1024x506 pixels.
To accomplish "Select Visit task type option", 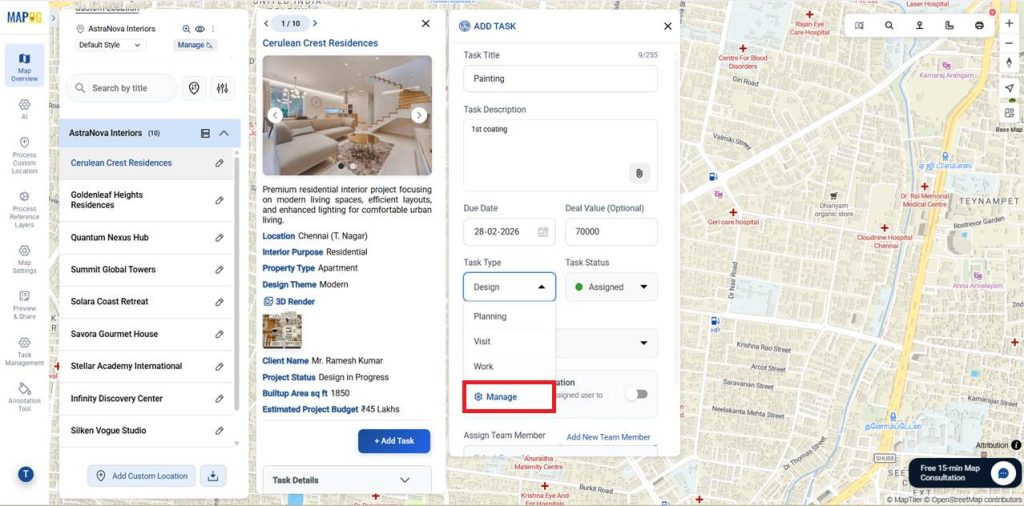I will coord(509,341).
